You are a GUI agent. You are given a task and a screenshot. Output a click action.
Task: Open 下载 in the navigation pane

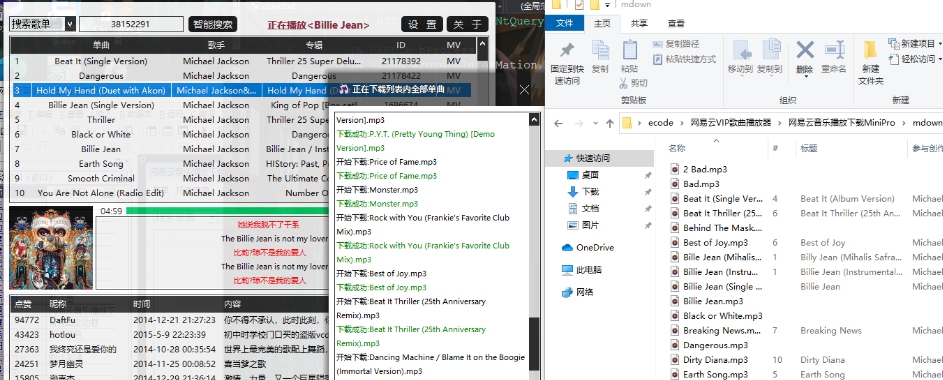[589, 192]
